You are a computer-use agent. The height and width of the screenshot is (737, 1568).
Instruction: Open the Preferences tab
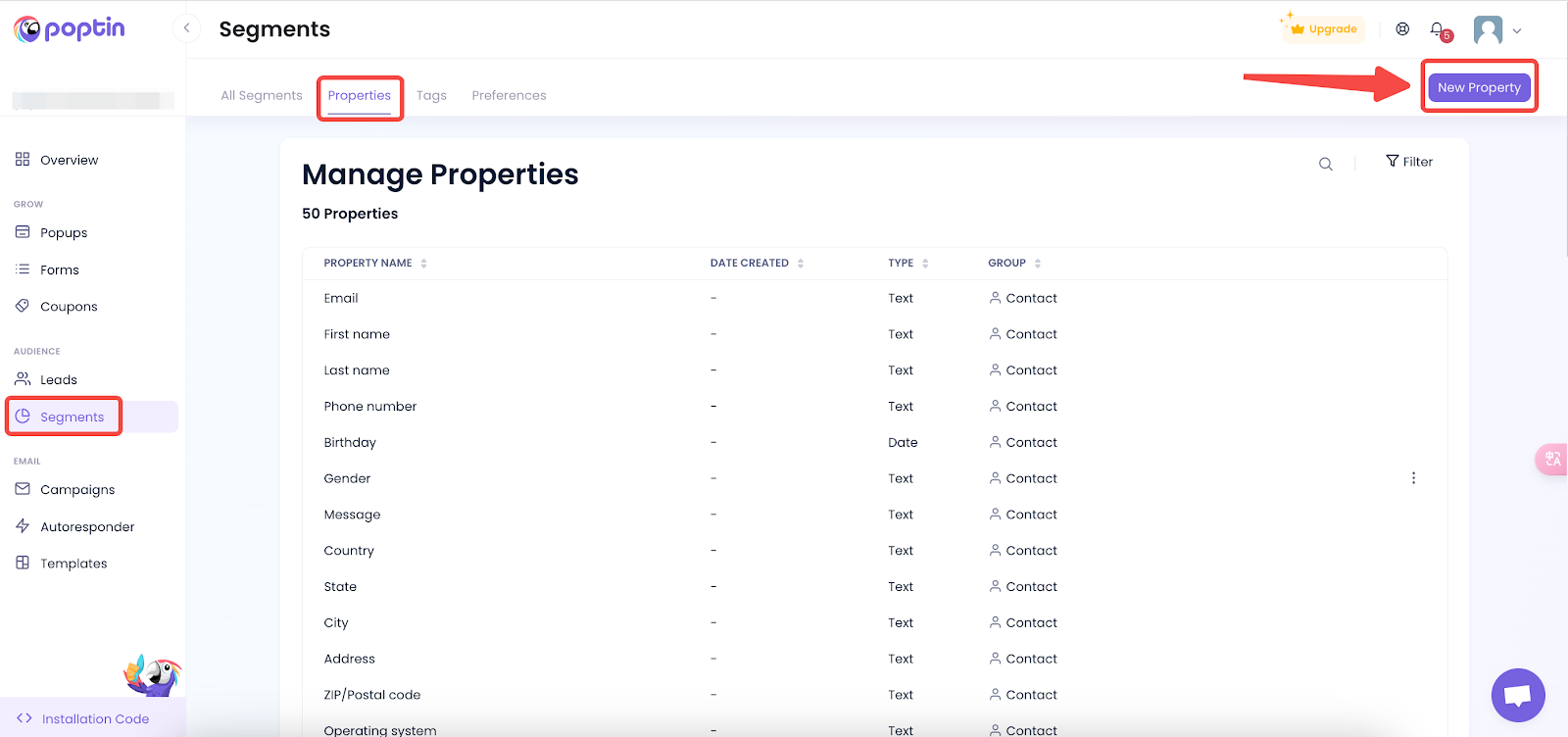[509, 95]
